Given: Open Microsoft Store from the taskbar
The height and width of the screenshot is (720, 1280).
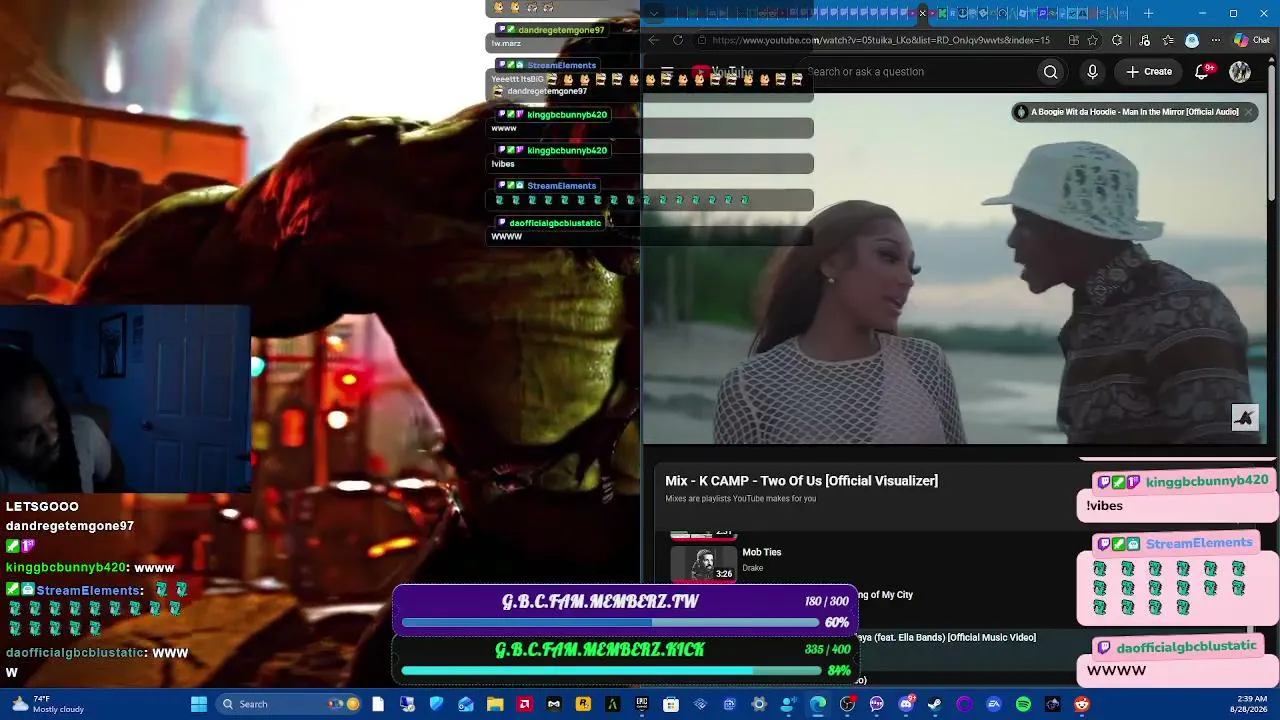Looking at the screenshot, I should (671, 704).
